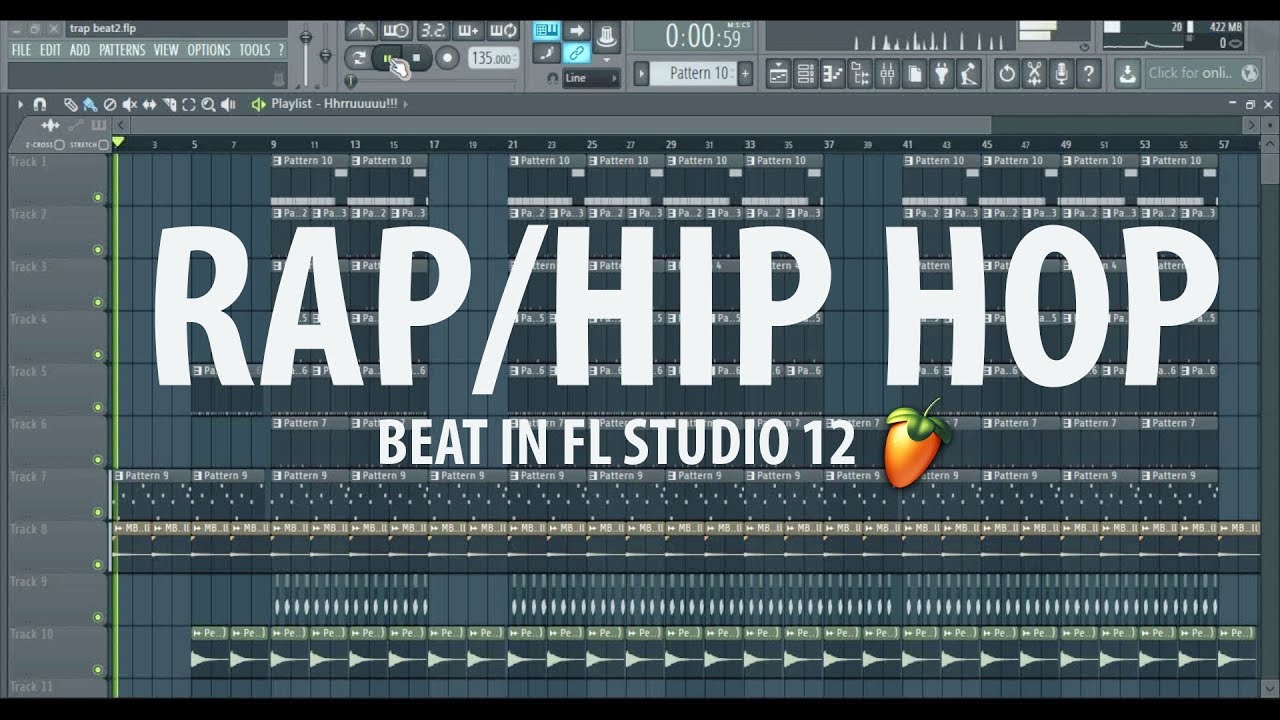Viewport: 1280px width, 720px height.
Task: Toggle blend recording overdub button
Action: [x=468, y=31]
